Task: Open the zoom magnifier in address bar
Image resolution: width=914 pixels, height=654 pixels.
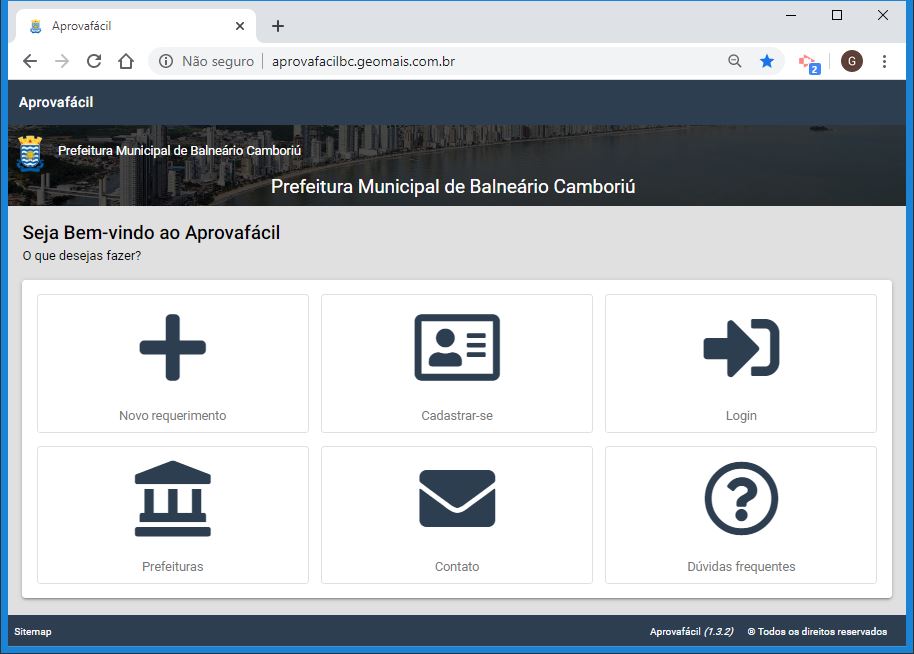Action: tap(734, 61)
